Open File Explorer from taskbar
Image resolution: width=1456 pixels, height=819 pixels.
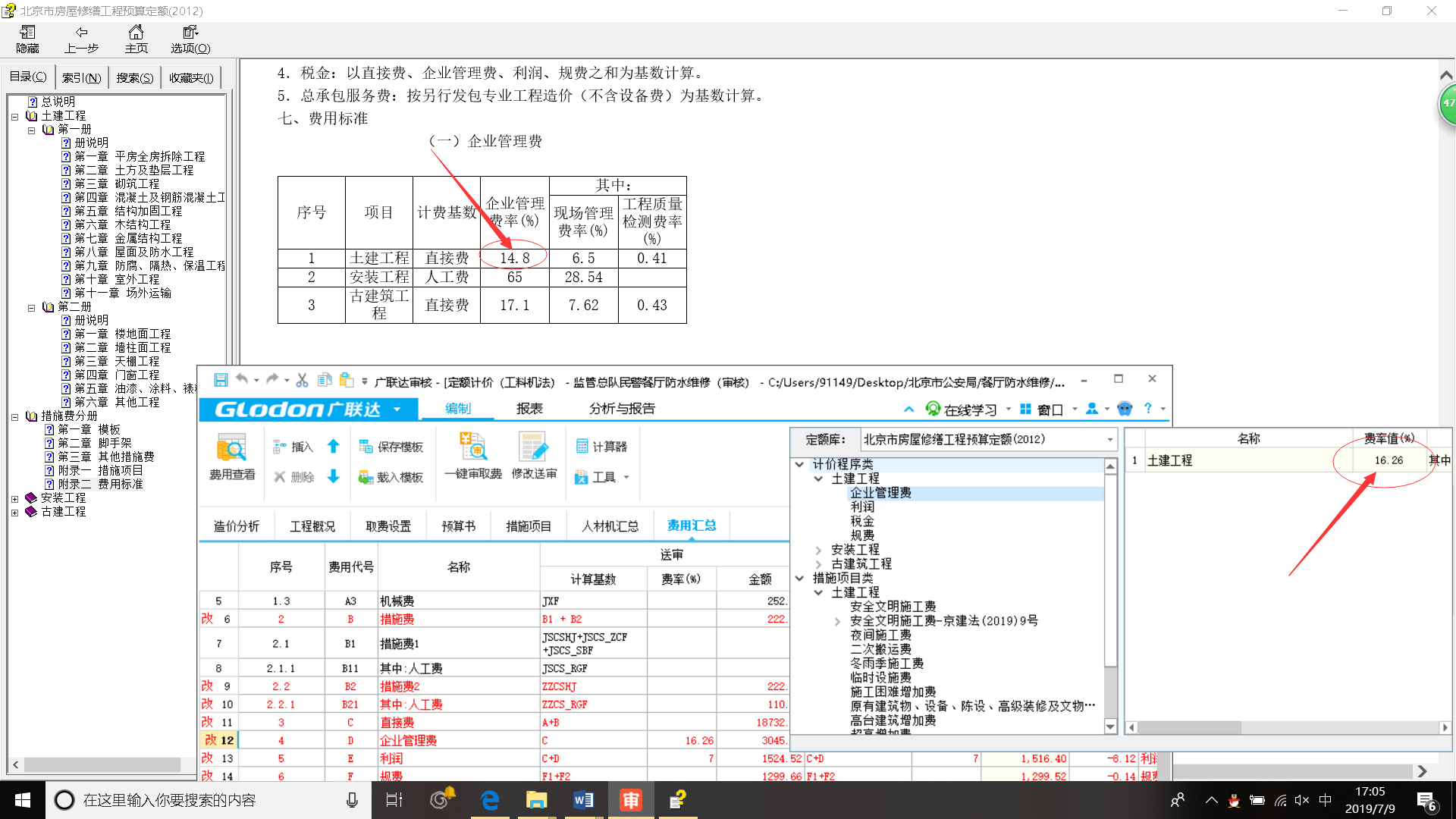(537, 800)
